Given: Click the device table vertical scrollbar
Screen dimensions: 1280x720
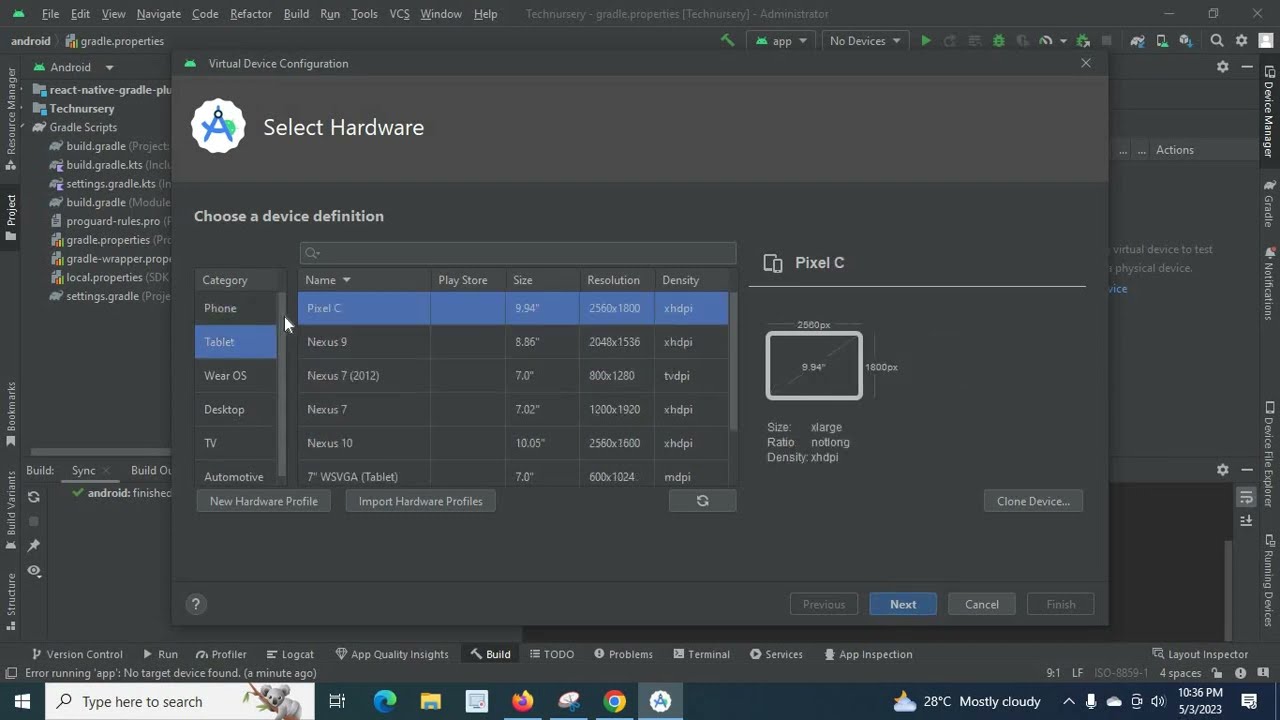Looking at the screenshot, I should coord(734,362).
